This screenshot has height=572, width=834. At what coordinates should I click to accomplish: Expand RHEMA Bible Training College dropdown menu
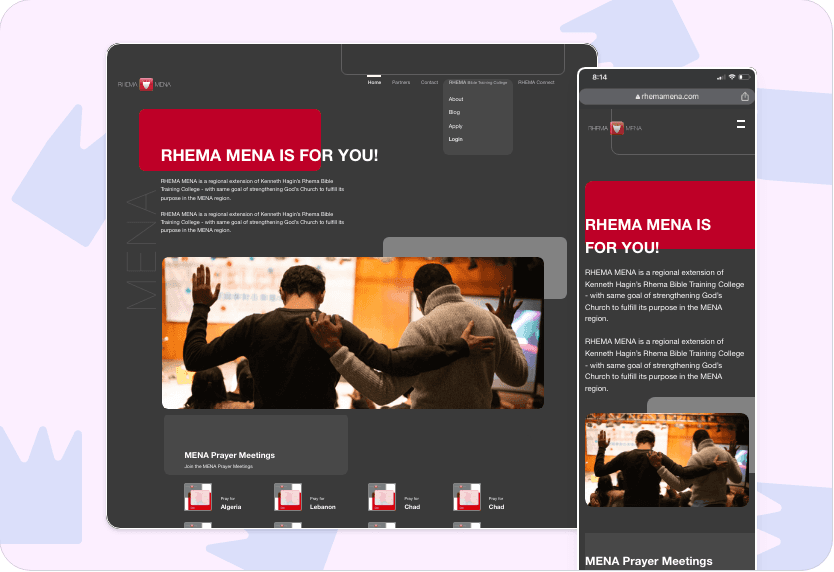(478, 82)
